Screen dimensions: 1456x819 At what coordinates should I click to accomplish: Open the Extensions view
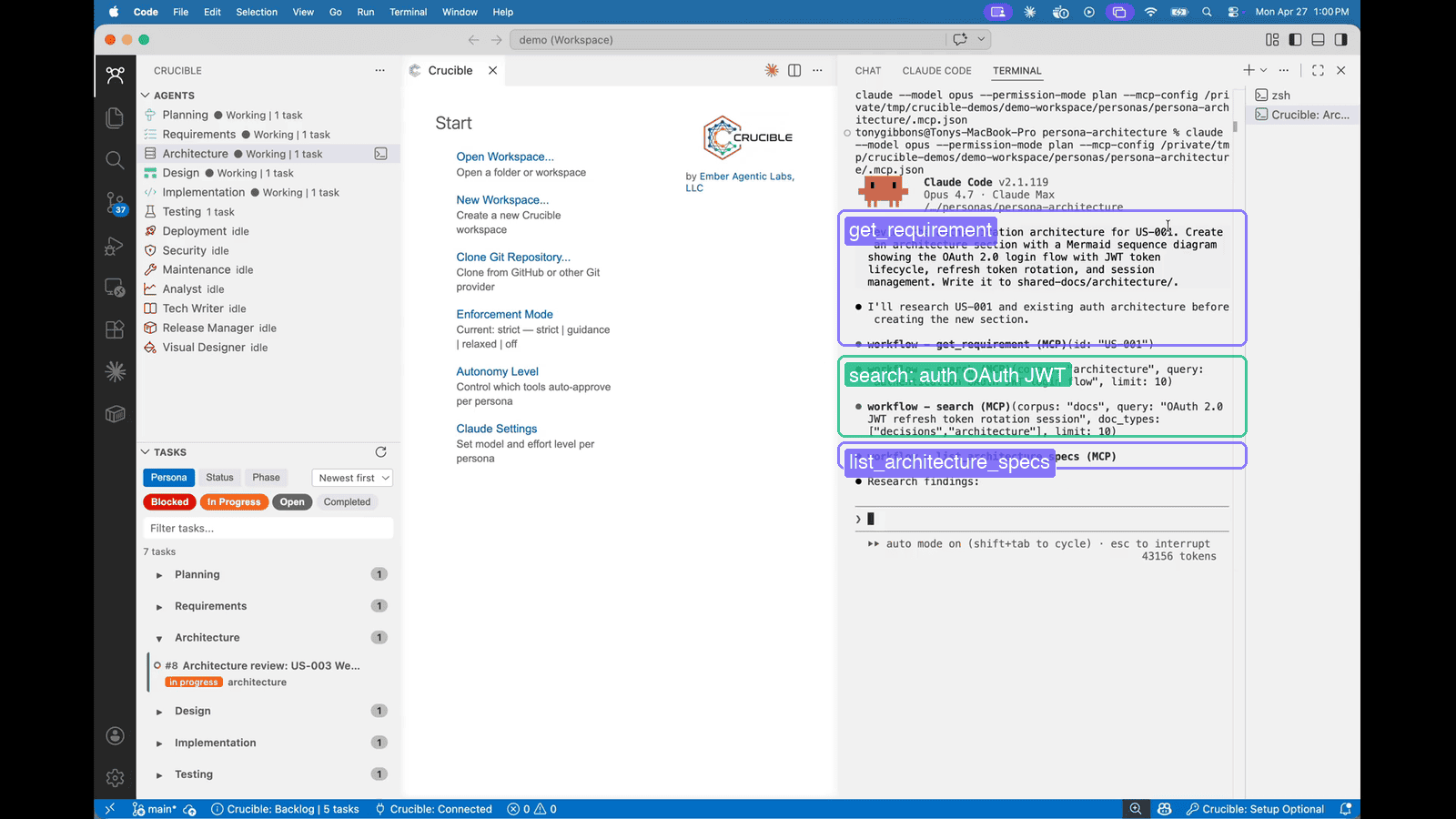point(115,329)
